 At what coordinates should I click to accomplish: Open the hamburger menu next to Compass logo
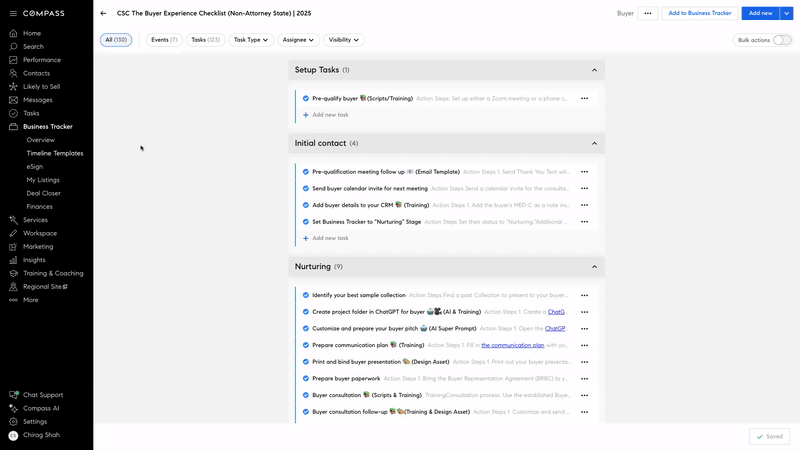(13, 13)
